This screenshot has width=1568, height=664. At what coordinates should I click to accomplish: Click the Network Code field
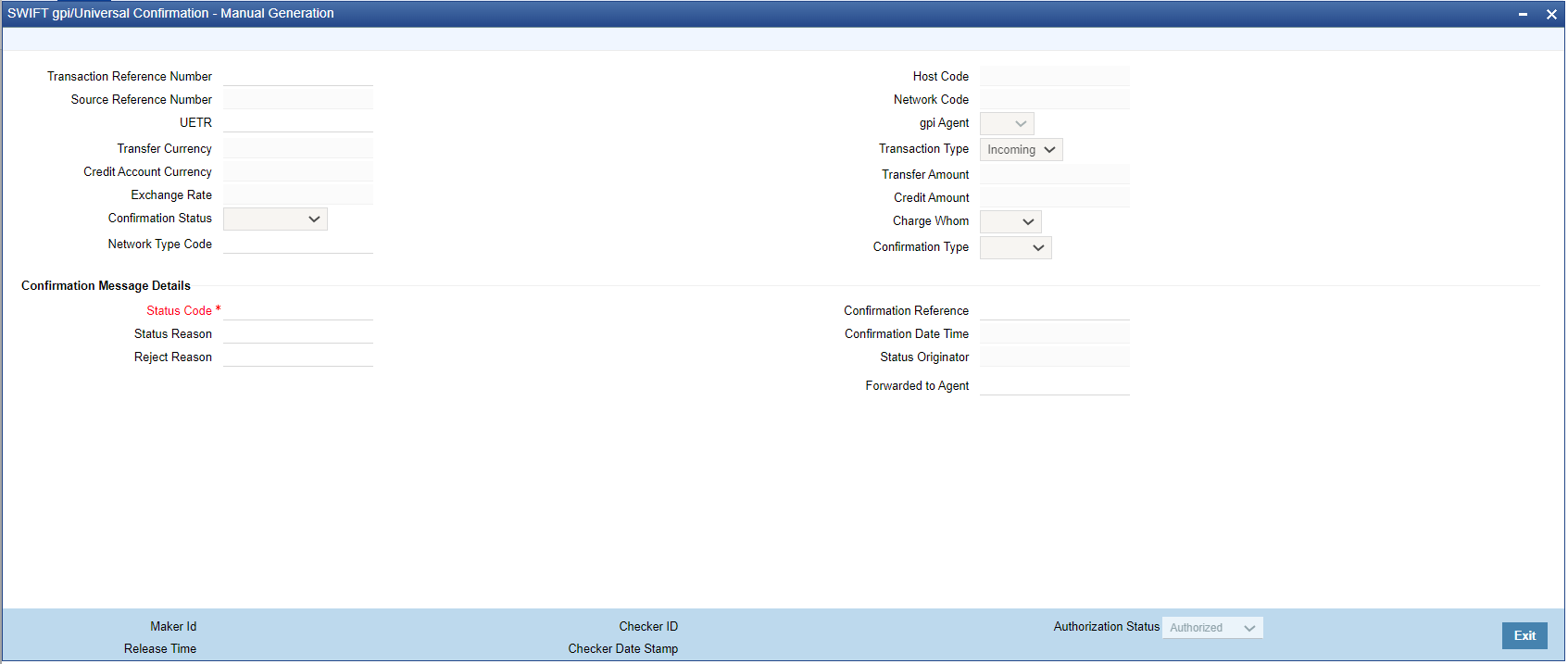tap(1055, 99)
